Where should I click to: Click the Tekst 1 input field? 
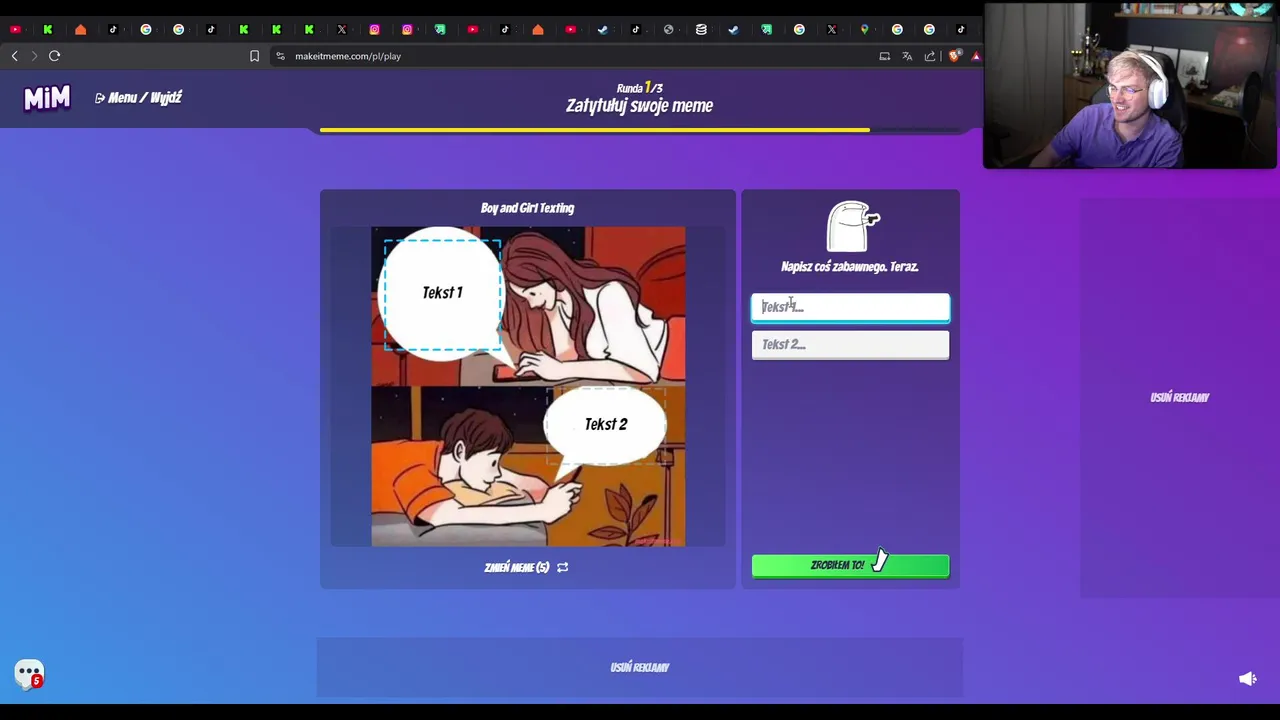(850, 307)
